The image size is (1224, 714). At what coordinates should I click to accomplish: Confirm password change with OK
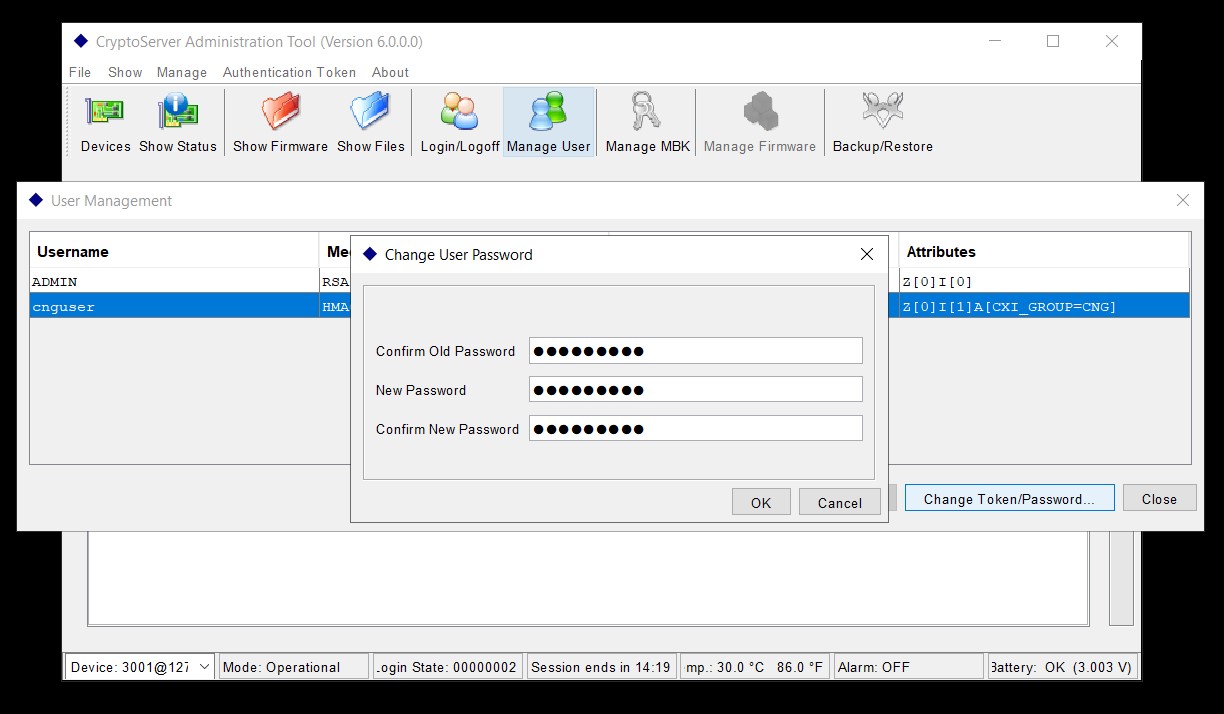(x=761, y=502)
